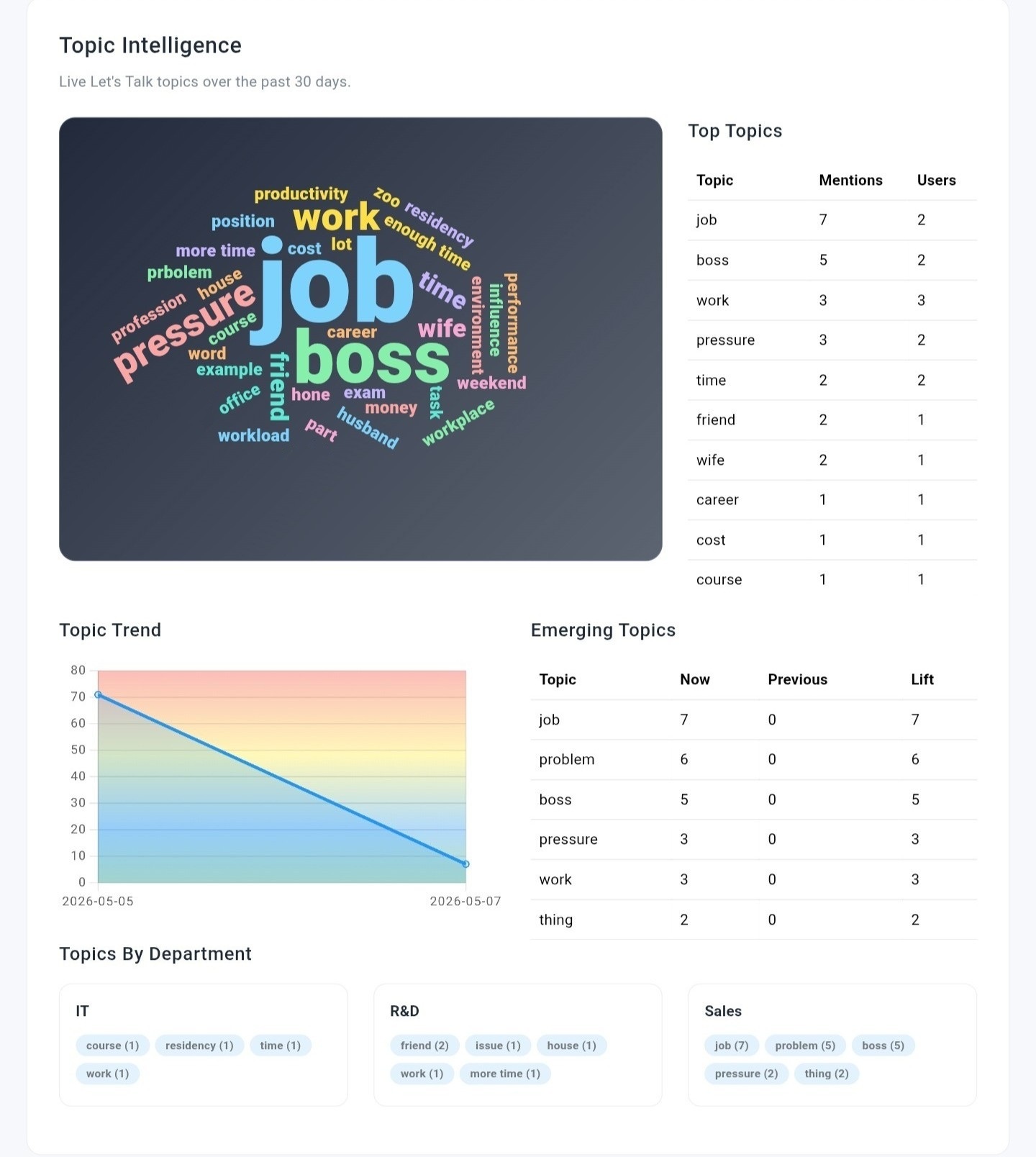Select the 'boss (5)' chip in Sales
The height and width of the screenshot is (1157, 1036).
coord(883,1045)
